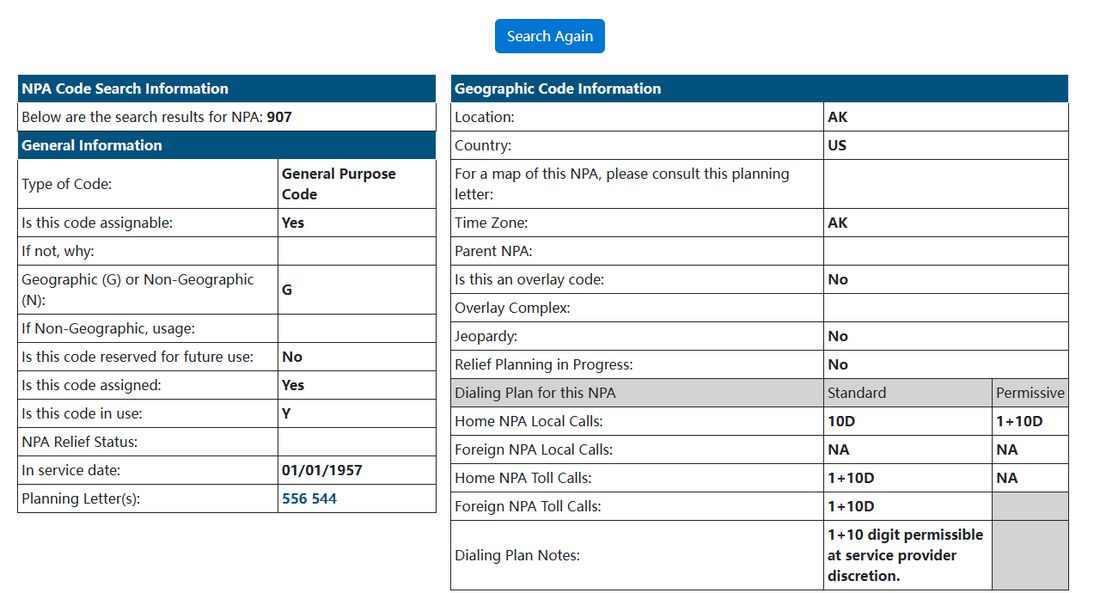
Task: Click the 'General Purpose Code' value
Action: pyautogui.click(x=339, y=184)
